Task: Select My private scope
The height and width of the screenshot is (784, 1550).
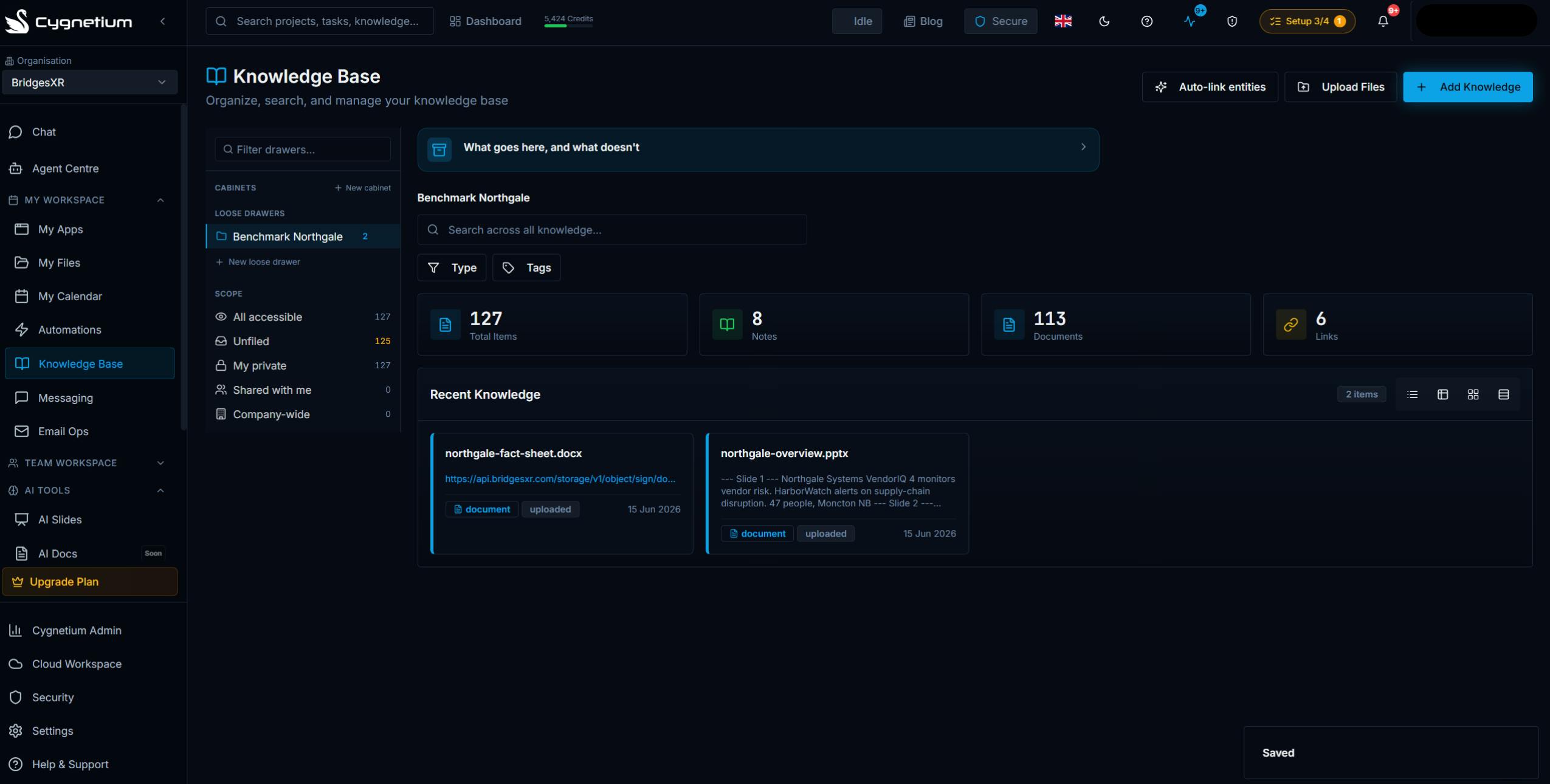Action: coord(303,365)
